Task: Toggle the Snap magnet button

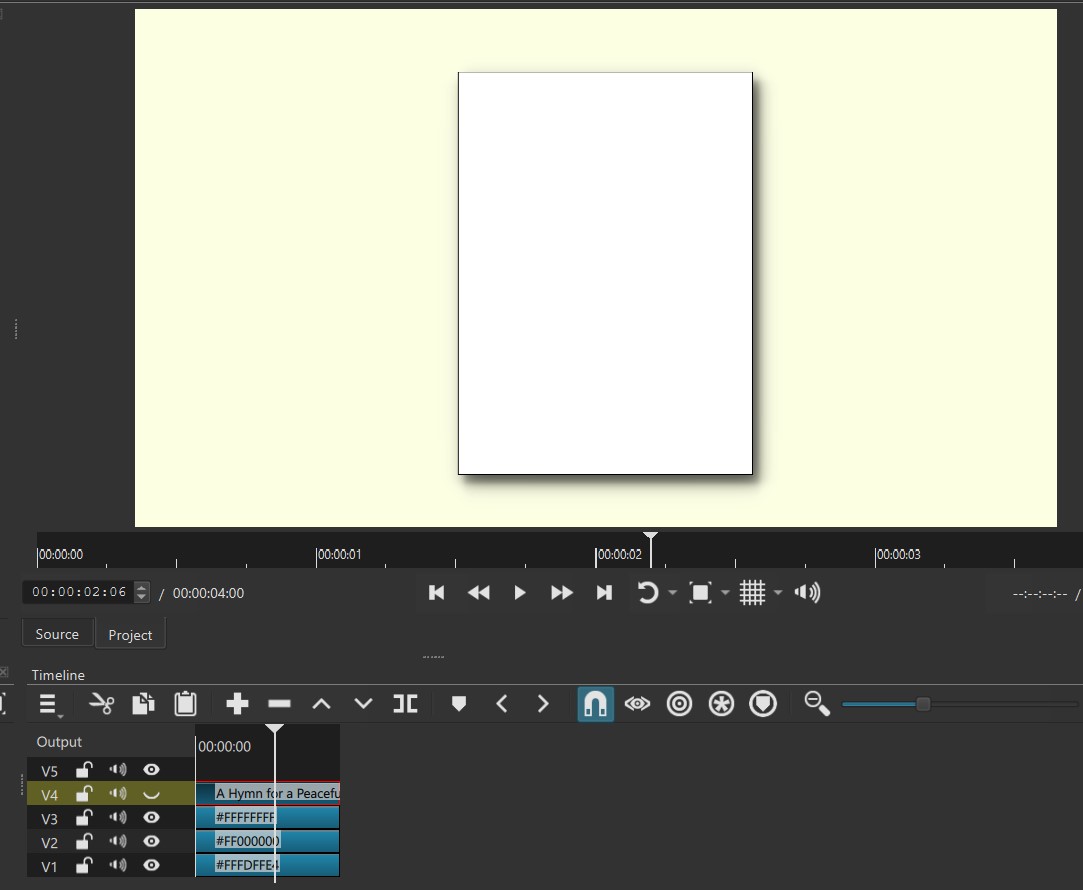Action: 595,704
